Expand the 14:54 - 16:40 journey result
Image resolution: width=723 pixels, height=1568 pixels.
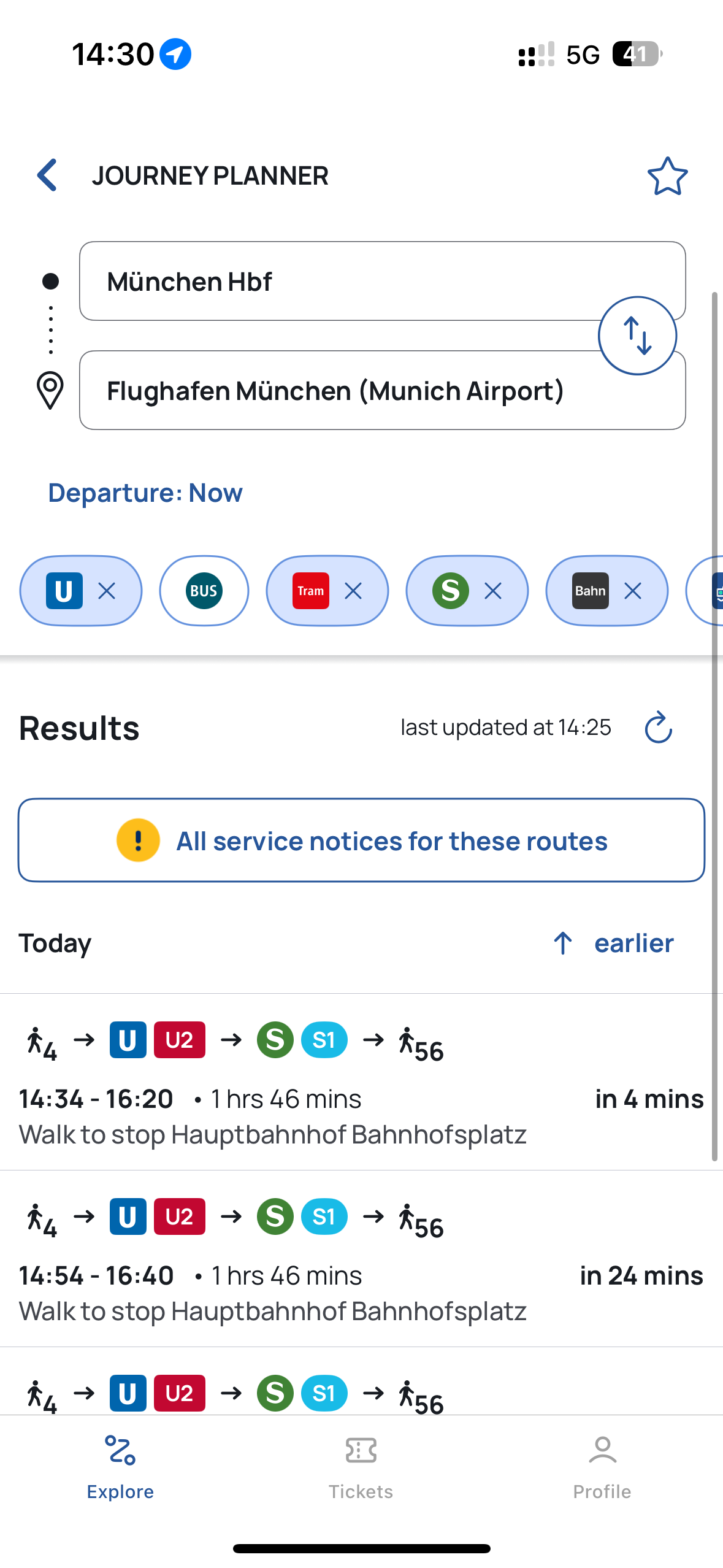[x=361, y=1259]
